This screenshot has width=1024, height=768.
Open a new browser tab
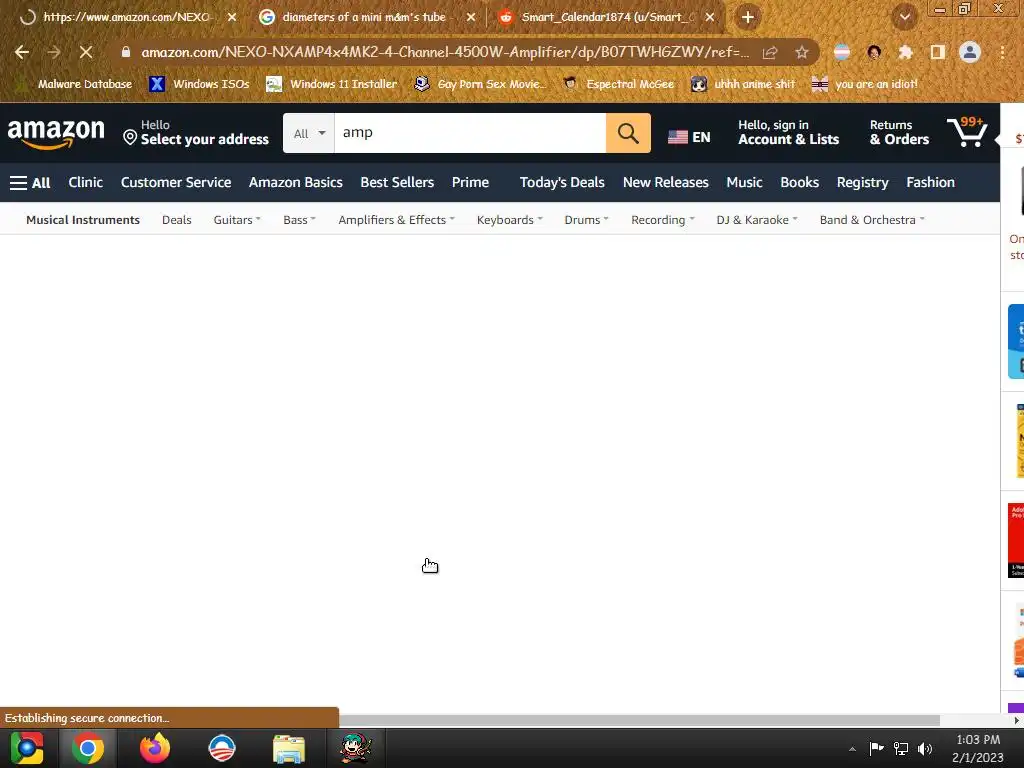748,17
